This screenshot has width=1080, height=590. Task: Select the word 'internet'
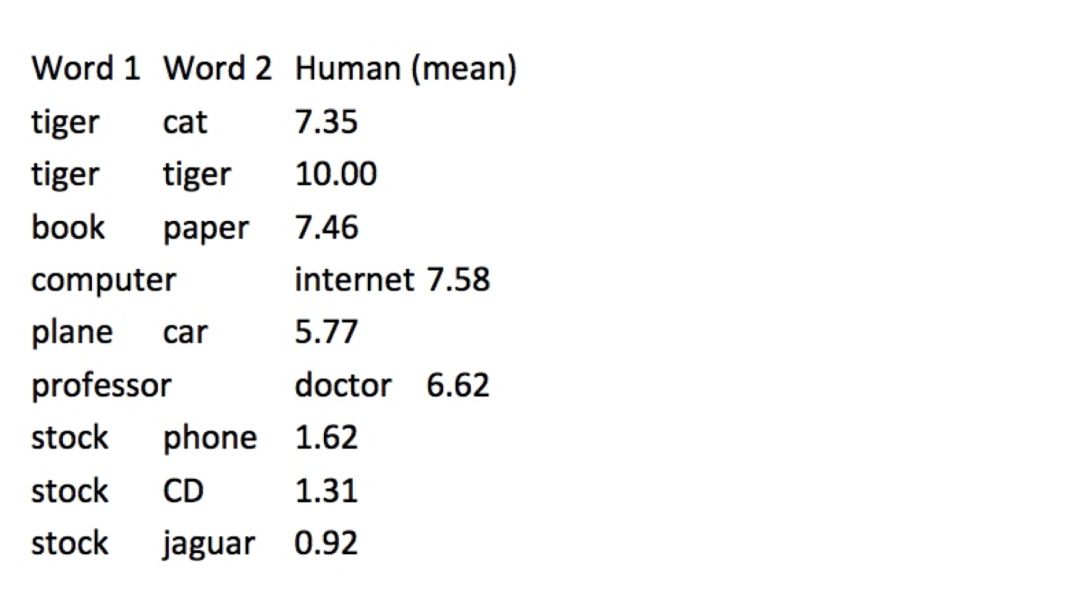[x=355, y=280]
